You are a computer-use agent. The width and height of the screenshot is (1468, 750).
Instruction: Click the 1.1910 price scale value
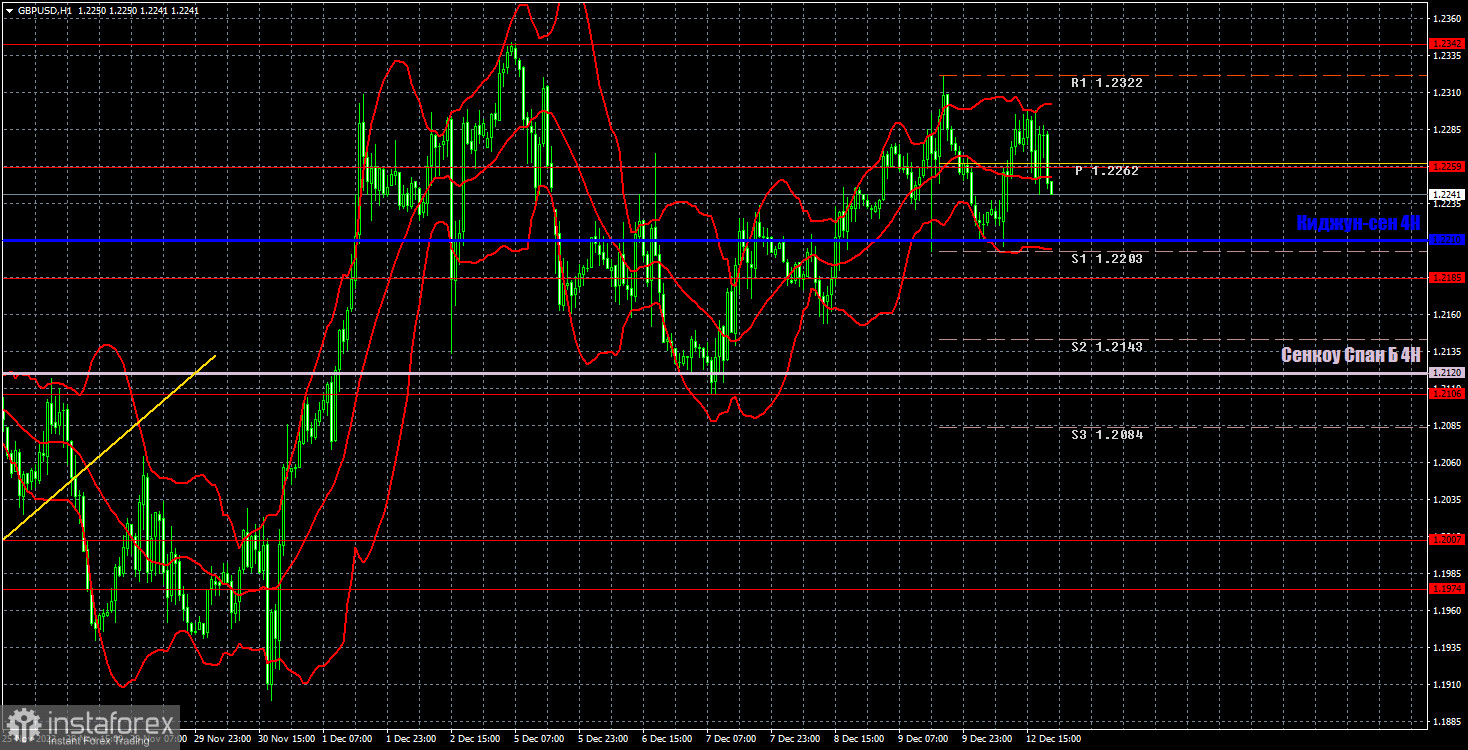pos(1447,685)
